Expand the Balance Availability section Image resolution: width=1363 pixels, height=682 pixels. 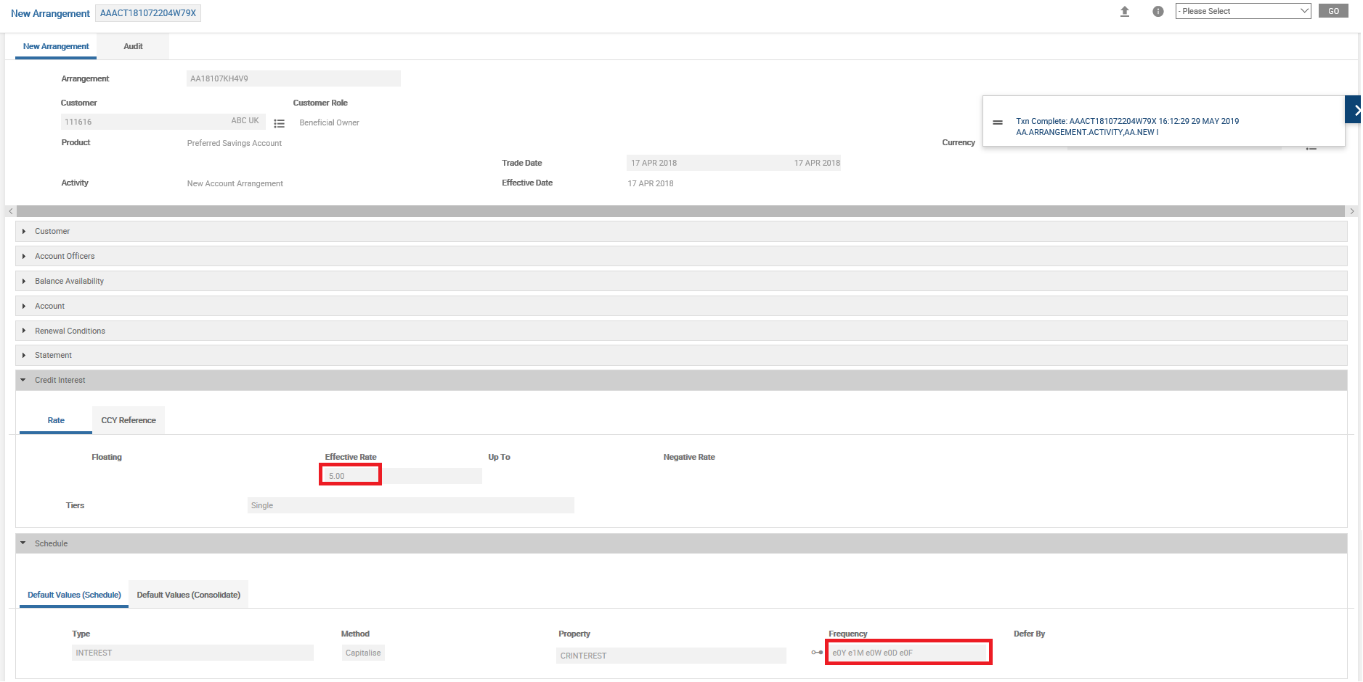69,281
